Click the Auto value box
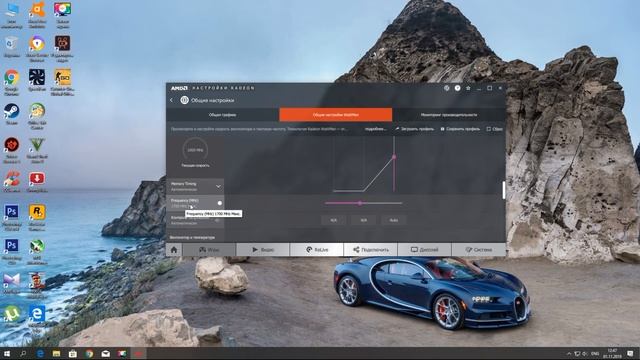The height and width of the screenshot is (360, 640). click(394, 220)
